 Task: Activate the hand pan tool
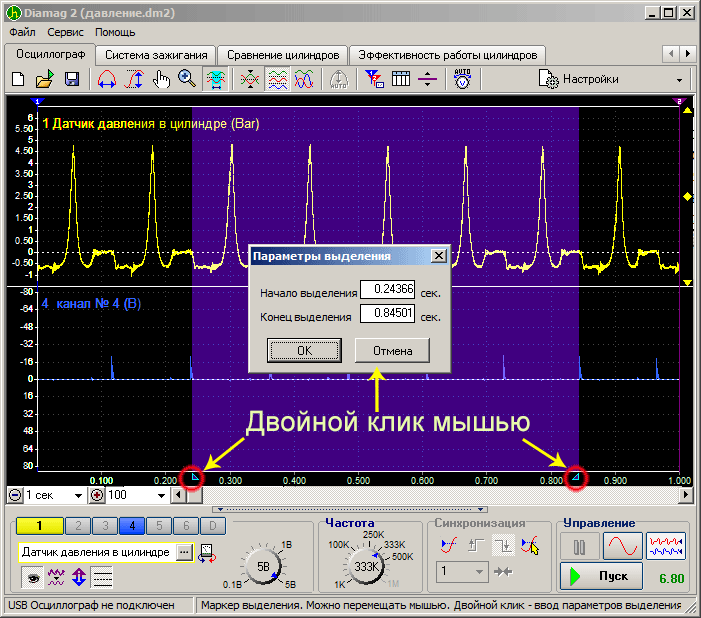click(x=161, y=79)
